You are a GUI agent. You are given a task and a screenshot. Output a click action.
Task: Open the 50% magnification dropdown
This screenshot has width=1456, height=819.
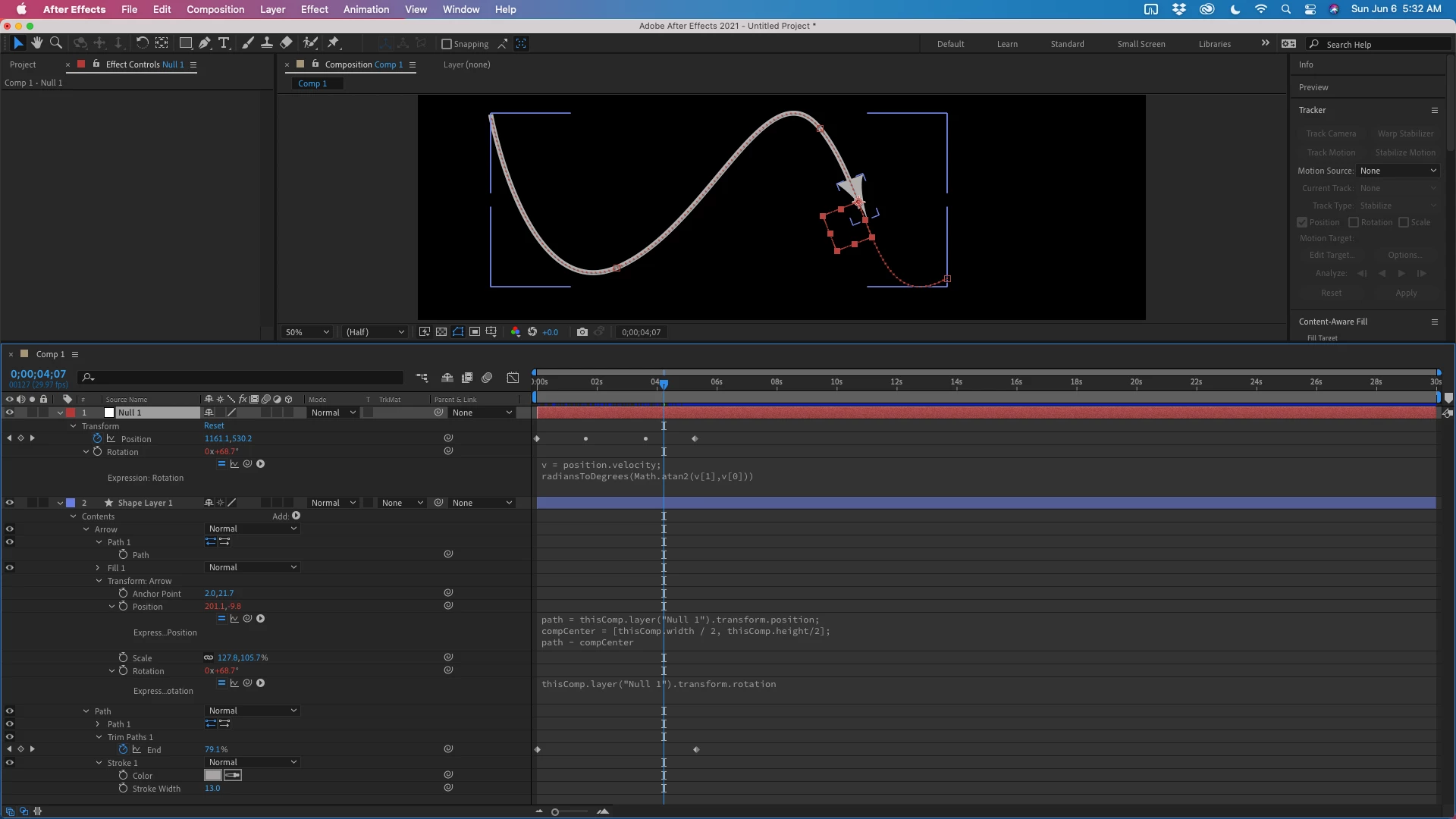[307, 332]
